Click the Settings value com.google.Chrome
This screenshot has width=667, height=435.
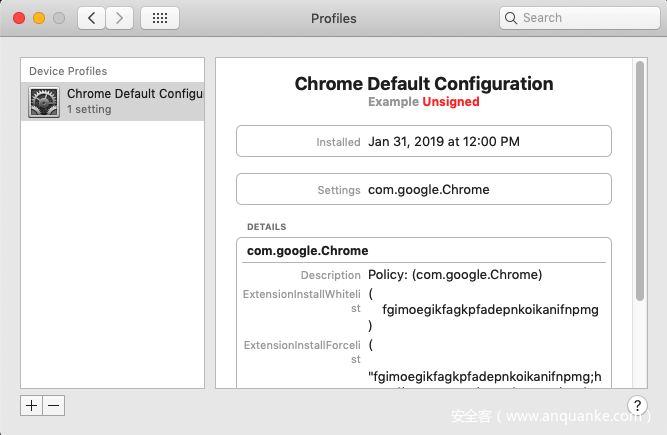coord(428,190)
